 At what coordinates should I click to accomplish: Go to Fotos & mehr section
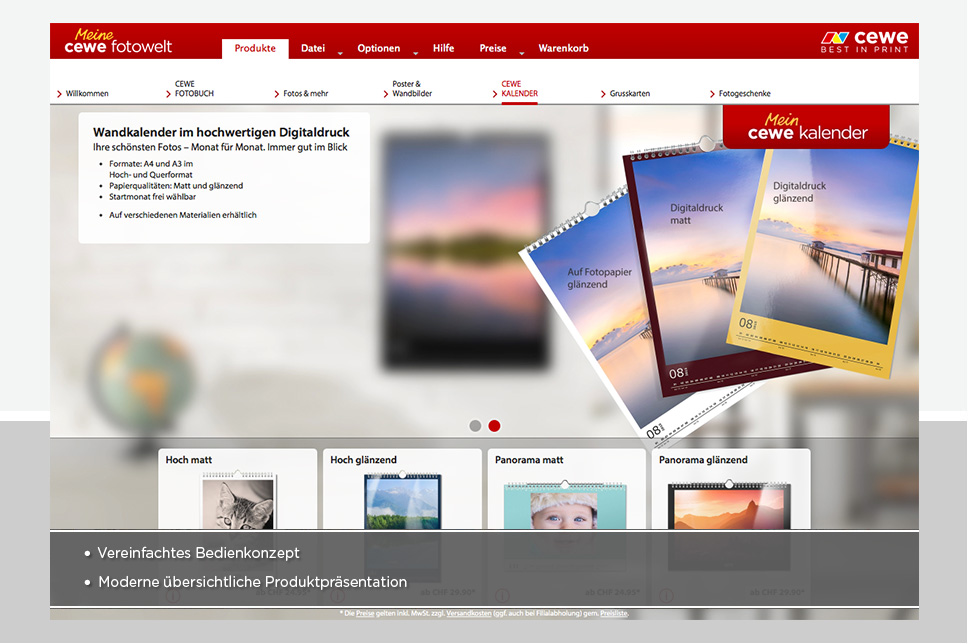coord(301,94)
